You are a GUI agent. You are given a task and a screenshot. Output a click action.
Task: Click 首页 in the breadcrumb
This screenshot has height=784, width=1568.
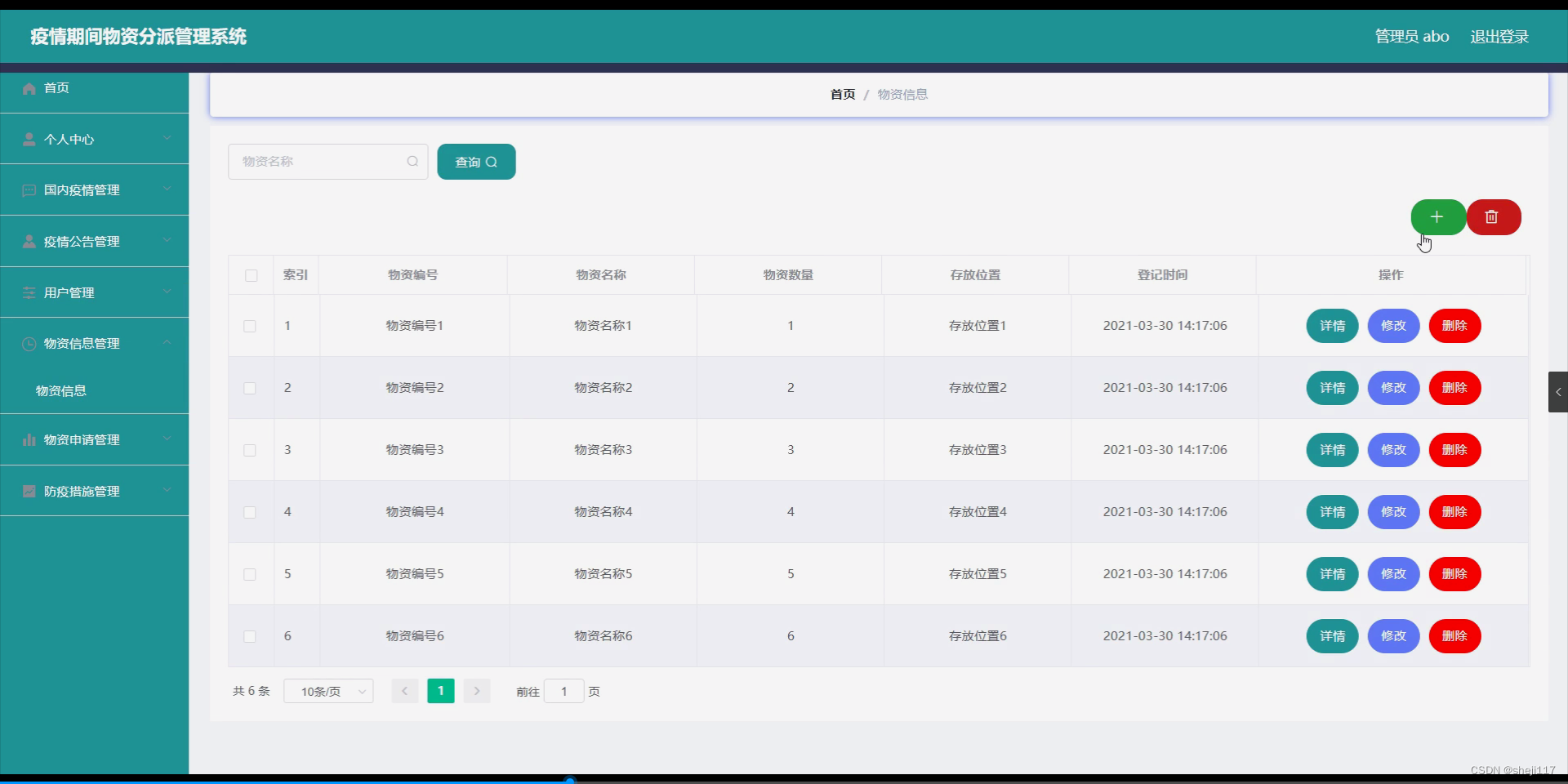(843, 95)
